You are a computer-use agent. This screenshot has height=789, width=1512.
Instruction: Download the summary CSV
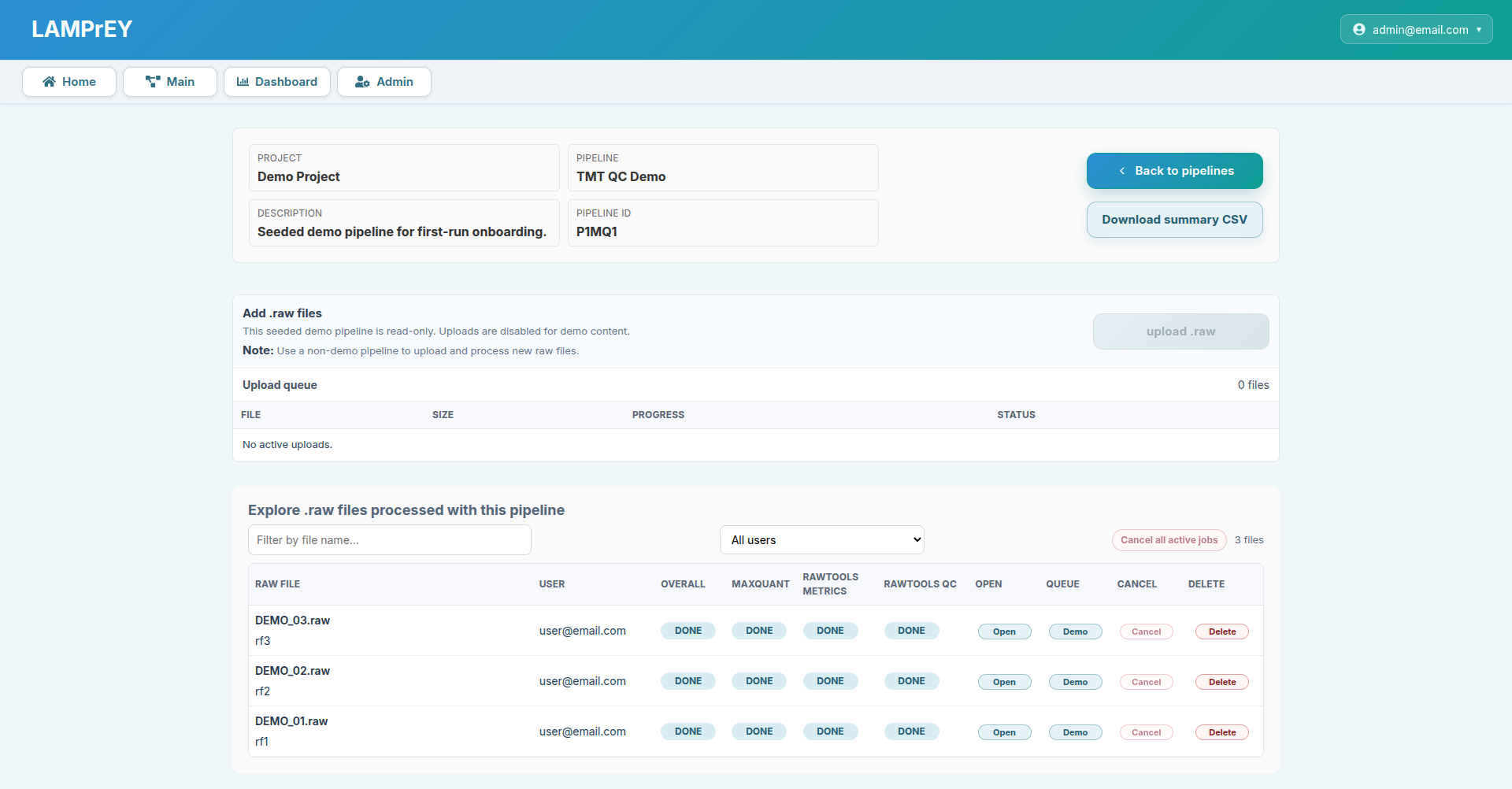point(1174,220)
